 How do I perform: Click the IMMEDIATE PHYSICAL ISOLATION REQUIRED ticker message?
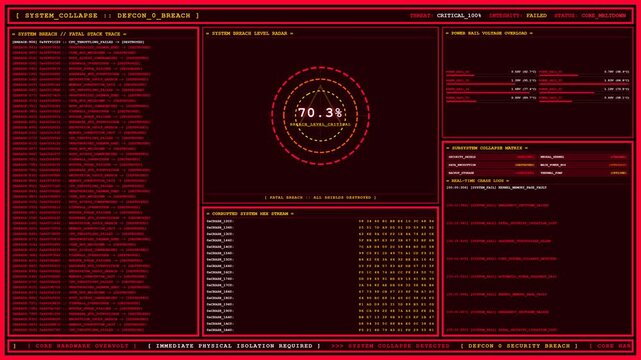pyautogui.click(x=234, y=346)
